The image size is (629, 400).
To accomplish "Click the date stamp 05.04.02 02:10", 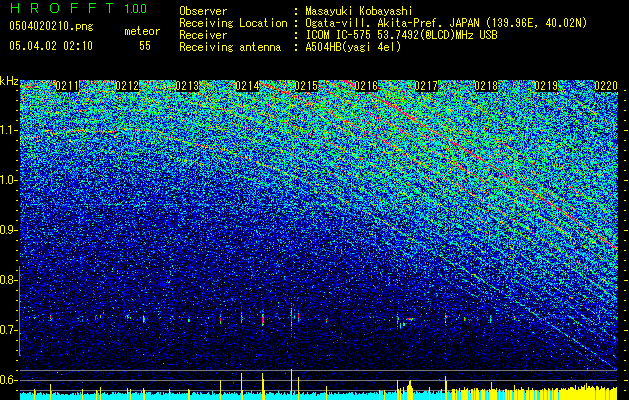I will coord(51,46).
